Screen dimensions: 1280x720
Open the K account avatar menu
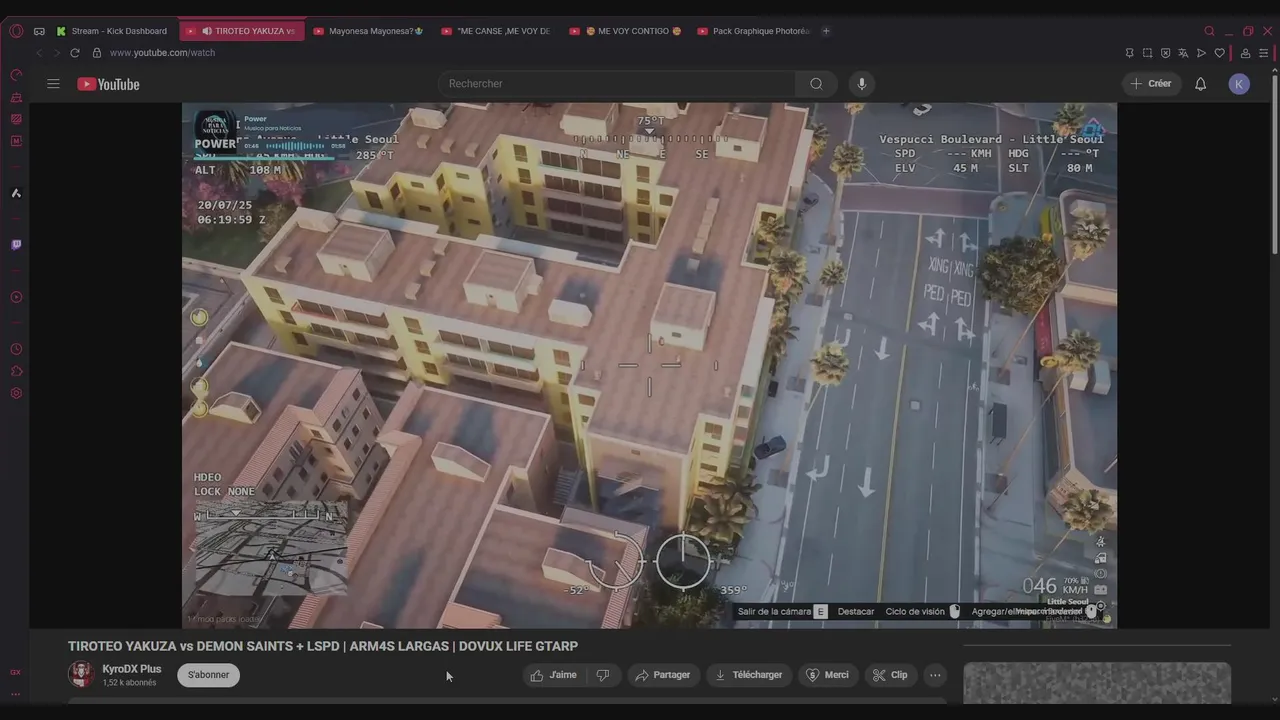tap(1239, 84)
